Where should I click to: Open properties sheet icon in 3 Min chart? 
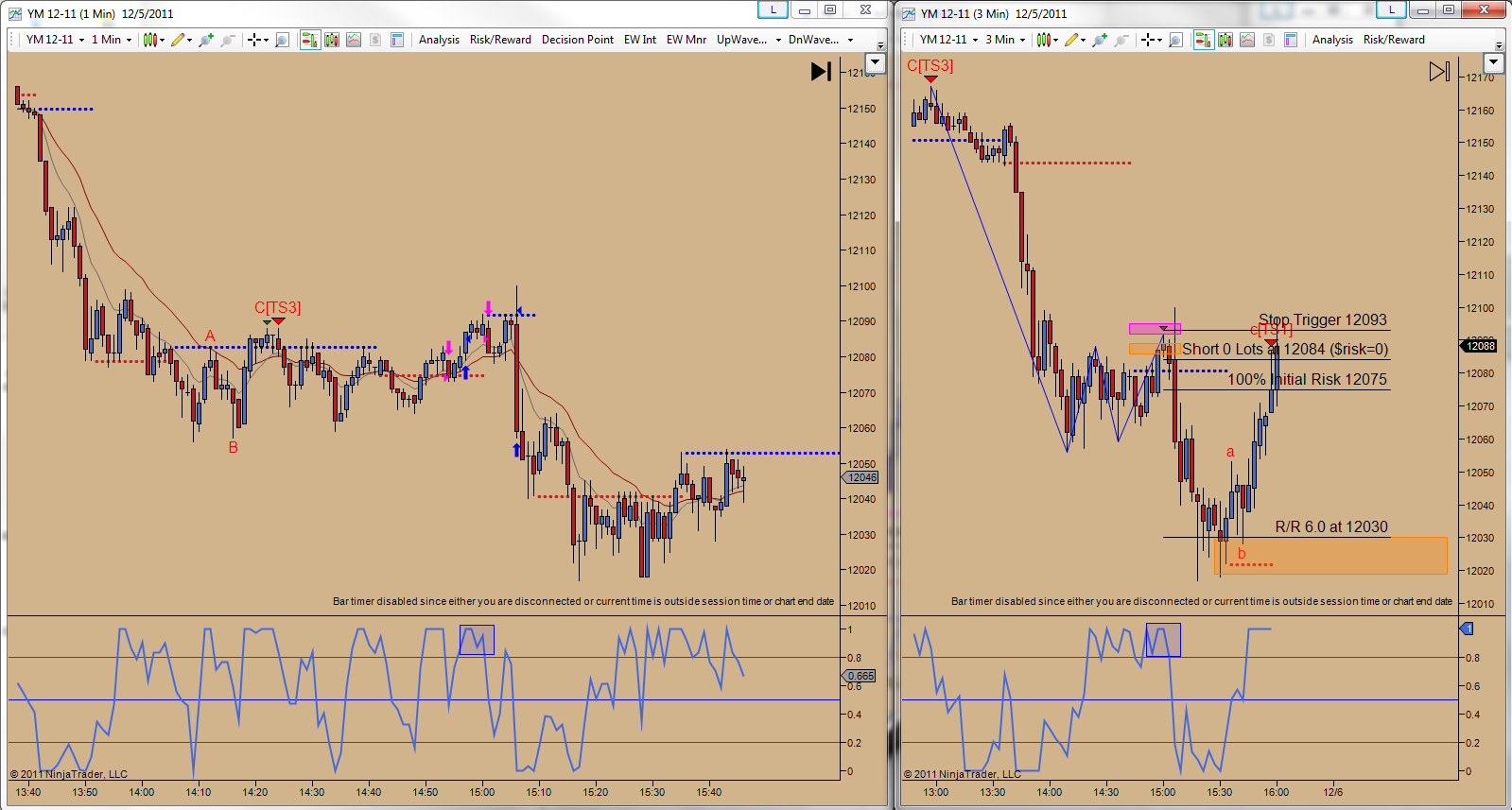coord(1291,40)
